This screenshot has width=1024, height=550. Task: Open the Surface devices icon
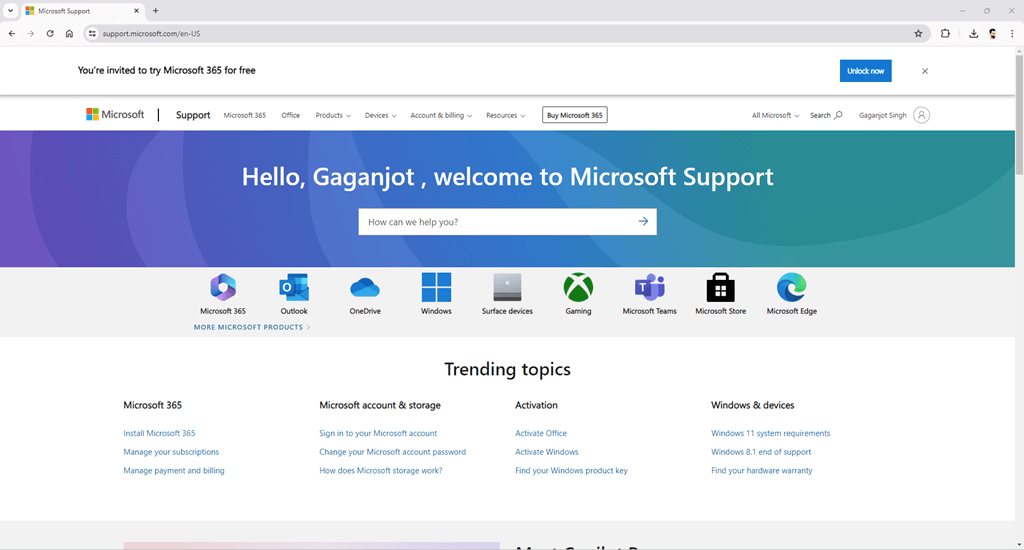click(507, 287)
